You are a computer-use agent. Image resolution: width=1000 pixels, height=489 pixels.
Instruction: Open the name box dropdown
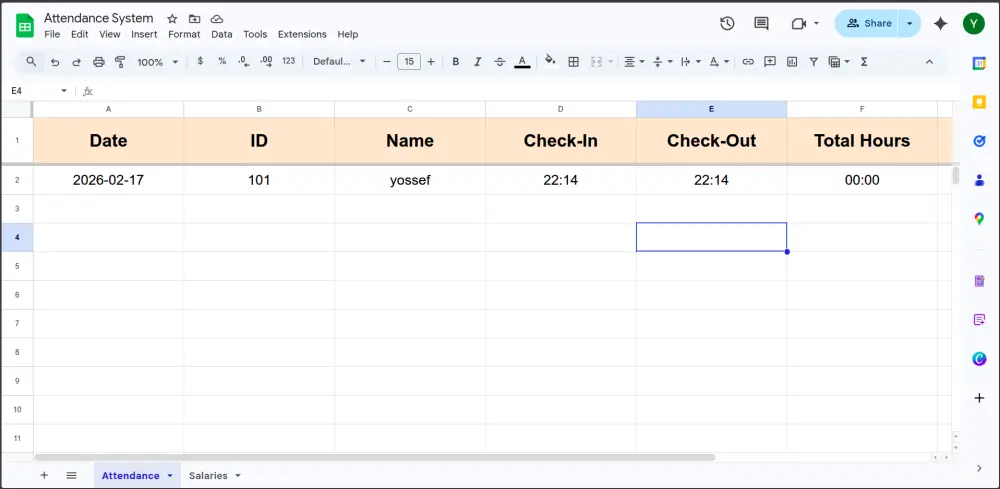(x=64, y=91)
